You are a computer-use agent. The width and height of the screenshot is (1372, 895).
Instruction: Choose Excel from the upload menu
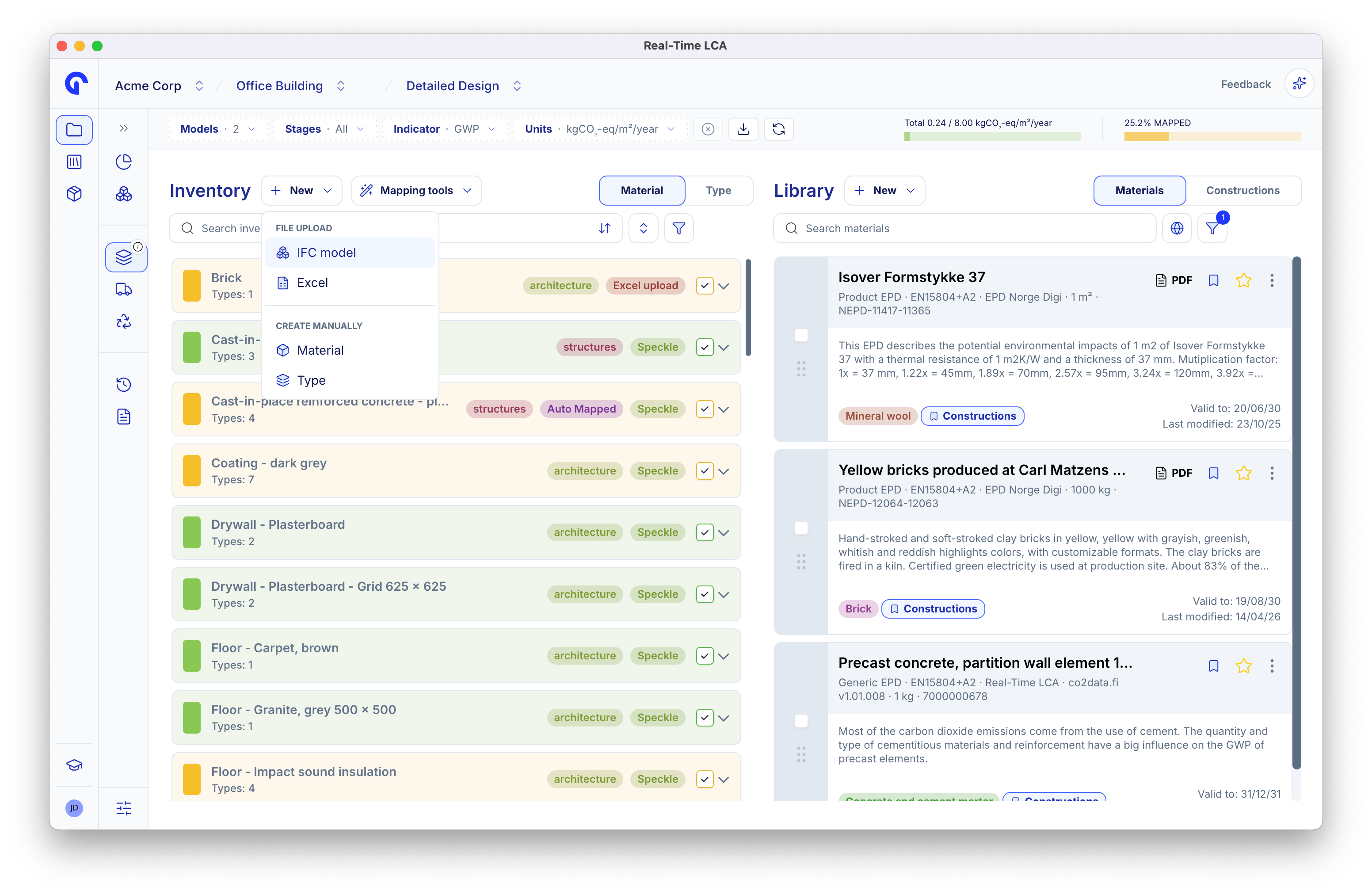(350, 283)
